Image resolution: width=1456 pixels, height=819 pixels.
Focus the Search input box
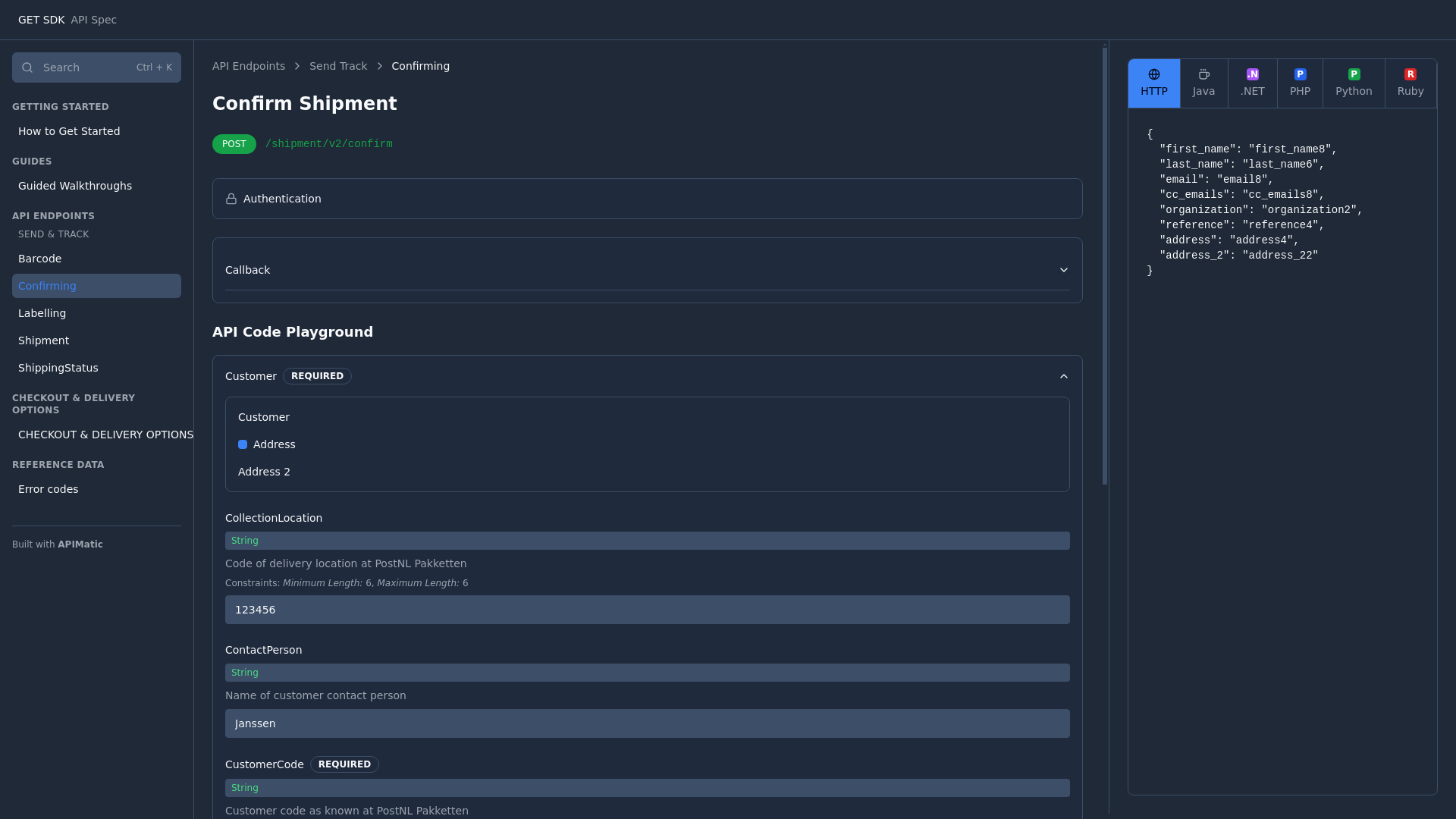pos(96,67)
